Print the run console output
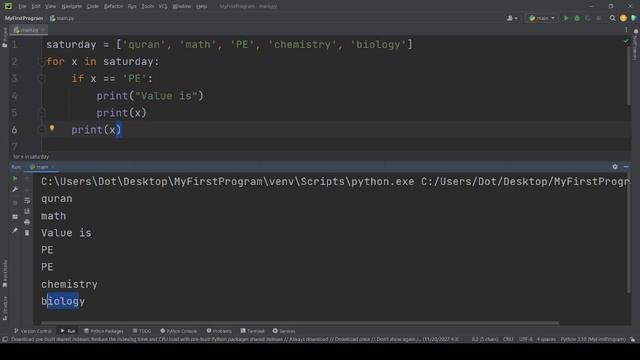This screenshot has height=360, width=640. pyautogui.click(x=27, y=222)
